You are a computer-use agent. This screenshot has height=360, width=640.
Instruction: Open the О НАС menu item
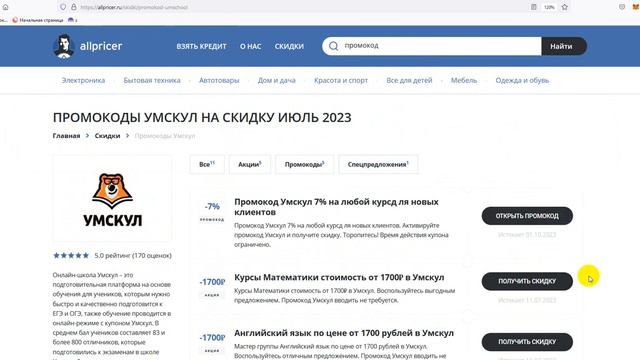[251, 47]
